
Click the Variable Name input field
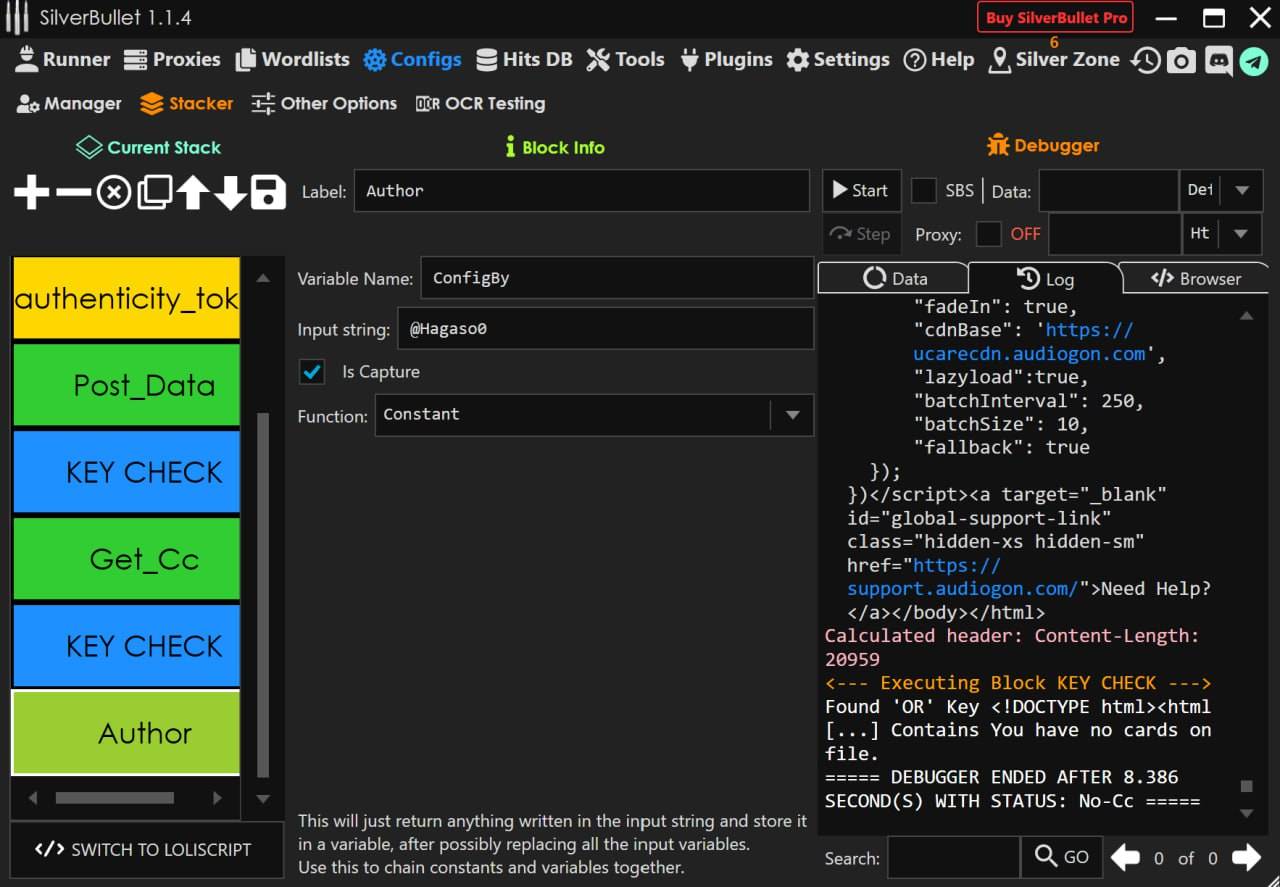[x=616, y=278]
